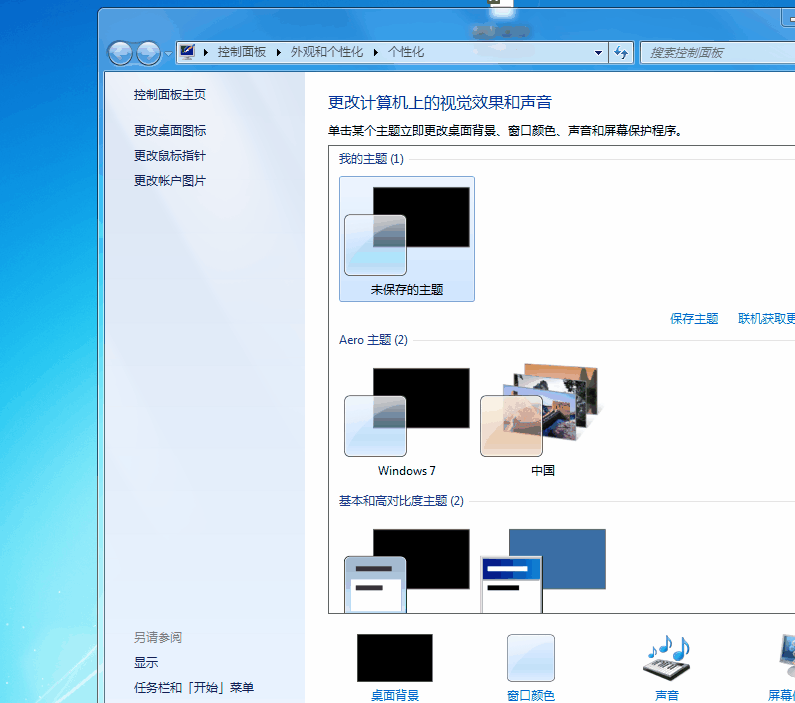Viewport: 795px width, 703px height.
Task: Click the screen saver icon at bottom right
Action: (x=787, y=657)
